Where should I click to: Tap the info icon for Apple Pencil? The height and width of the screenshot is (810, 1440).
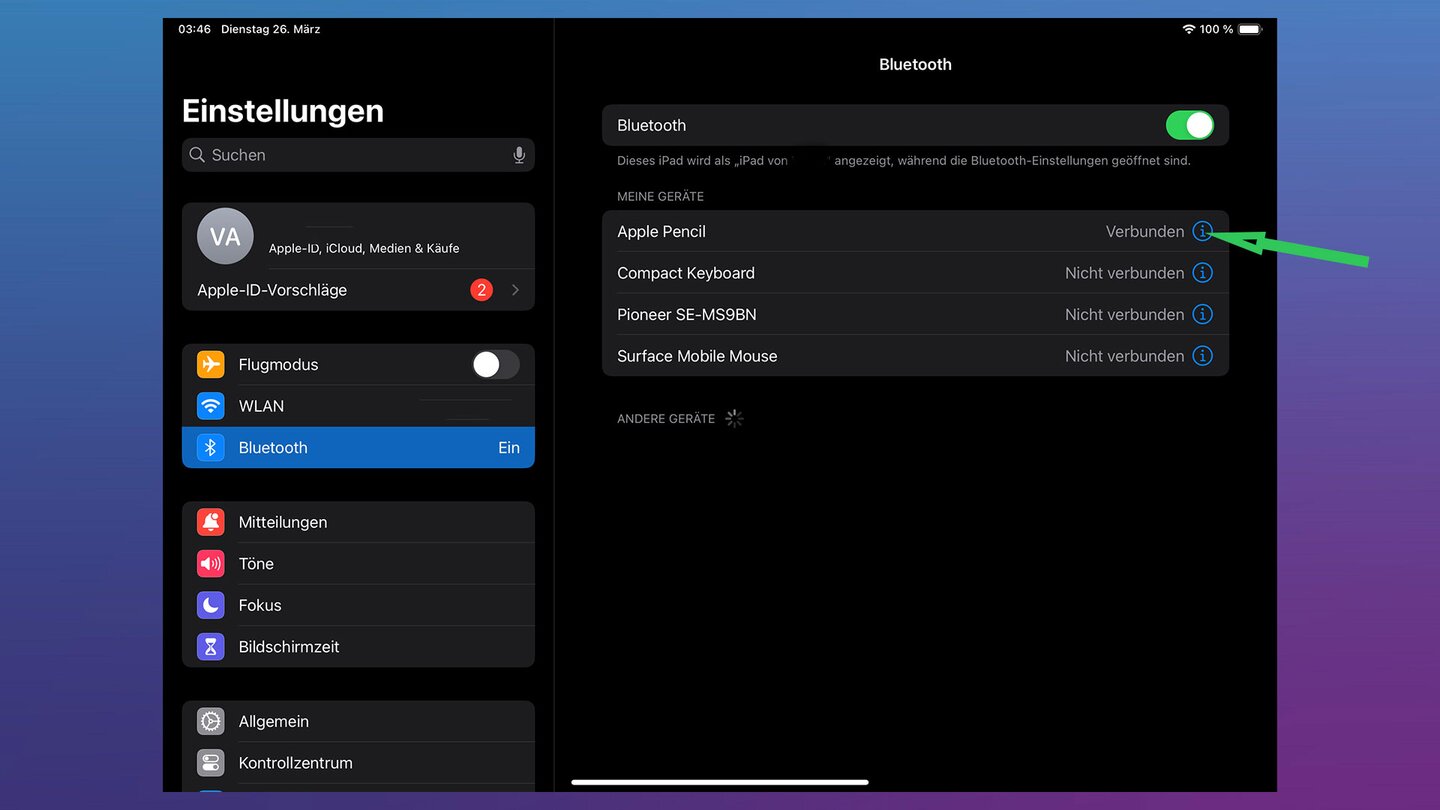point(1203,231)
